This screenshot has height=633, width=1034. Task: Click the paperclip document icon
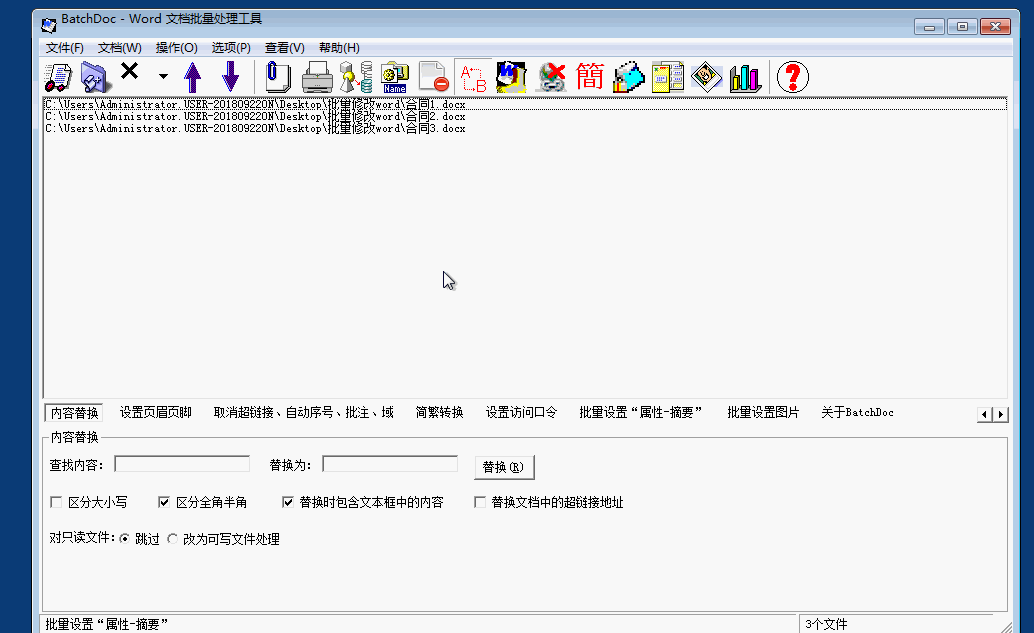[x=278, y=77]
